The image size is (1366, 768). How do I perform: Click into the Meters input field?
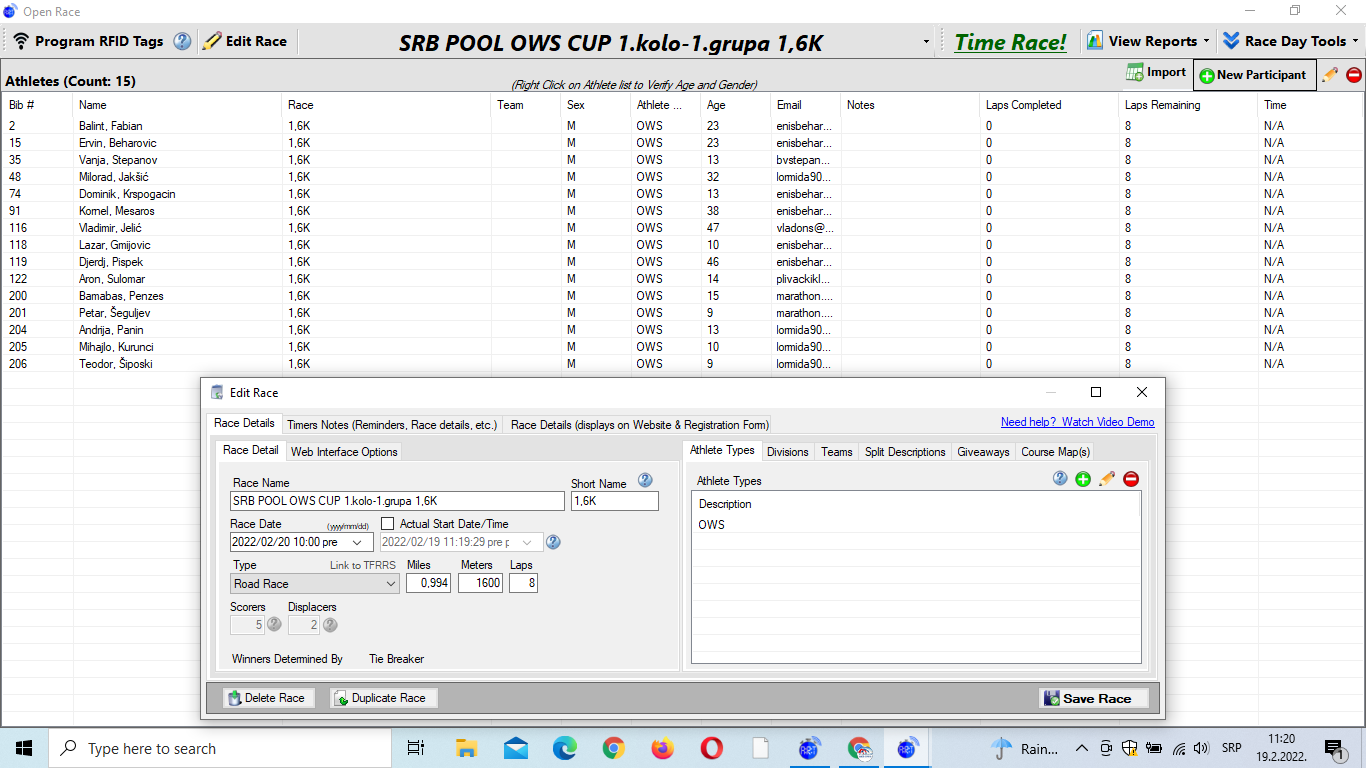click(x=480, y=583)
